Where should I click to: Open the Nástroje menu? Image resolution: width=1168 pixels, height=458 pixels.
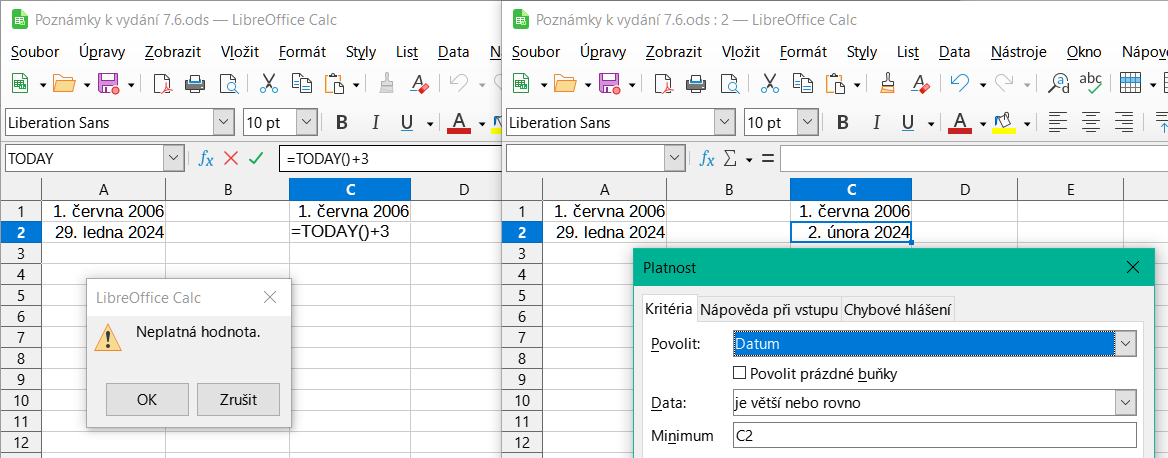pos(1018,52)
